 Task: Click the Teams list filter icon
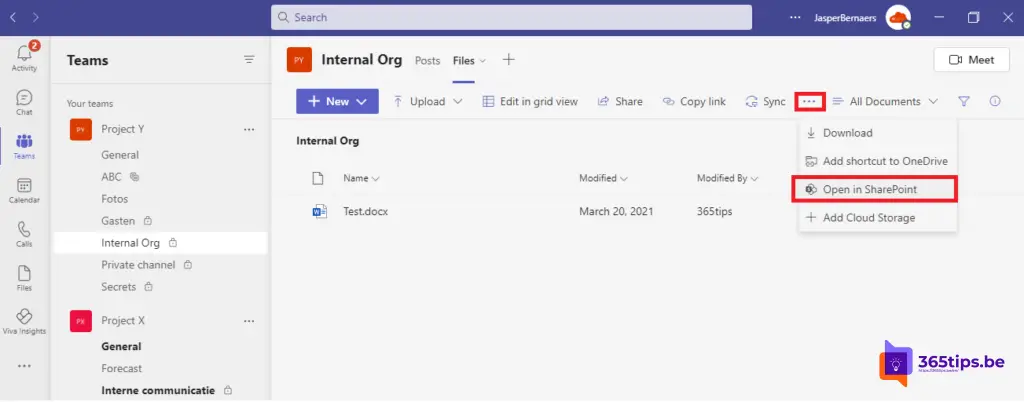click(249, 60)
